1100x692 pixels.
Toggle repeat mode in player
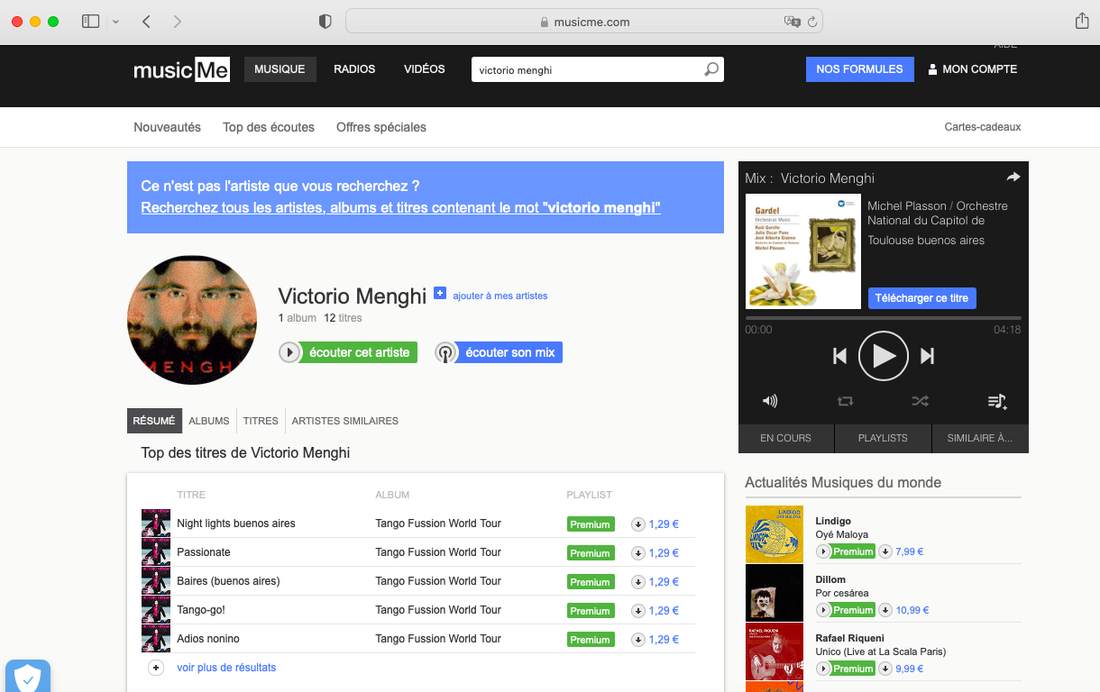tap(845, 401)
